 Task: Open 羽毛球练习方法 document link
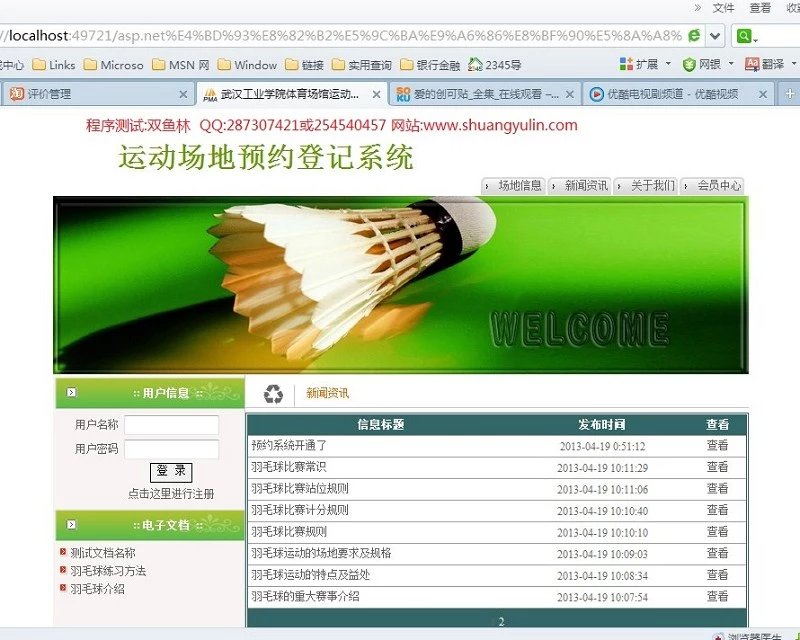[108, 571]
